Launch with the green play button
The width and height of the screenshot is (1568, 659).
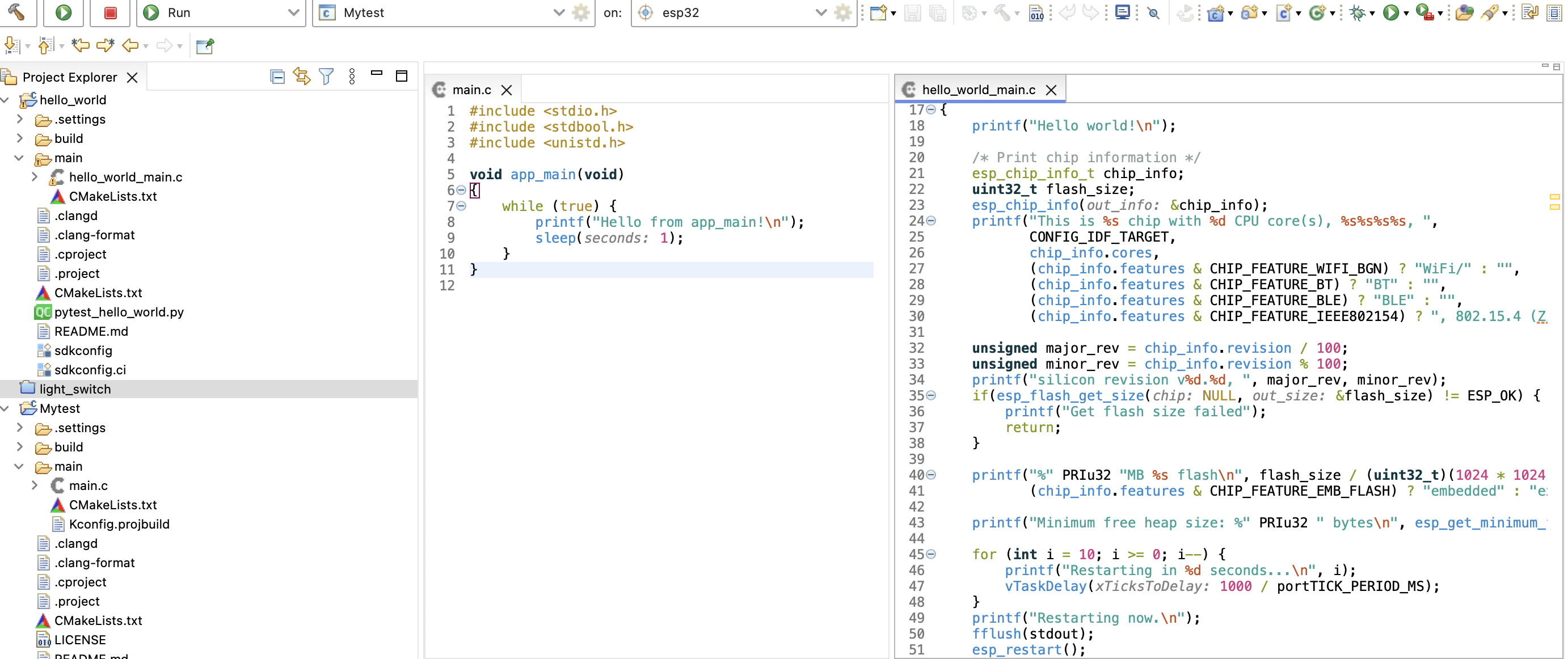point(64,12)
